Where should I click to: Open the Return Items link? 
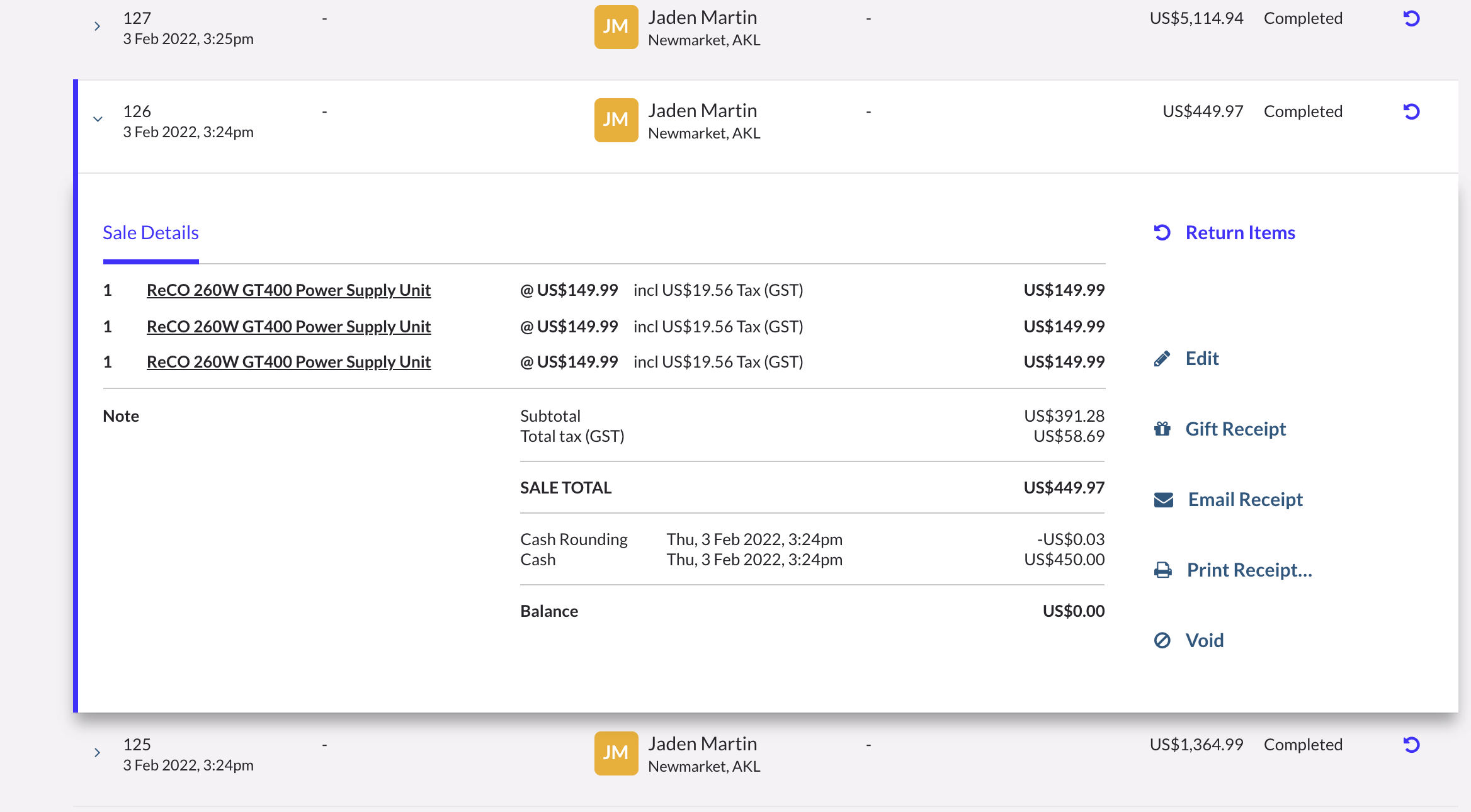click(1240, 233)
